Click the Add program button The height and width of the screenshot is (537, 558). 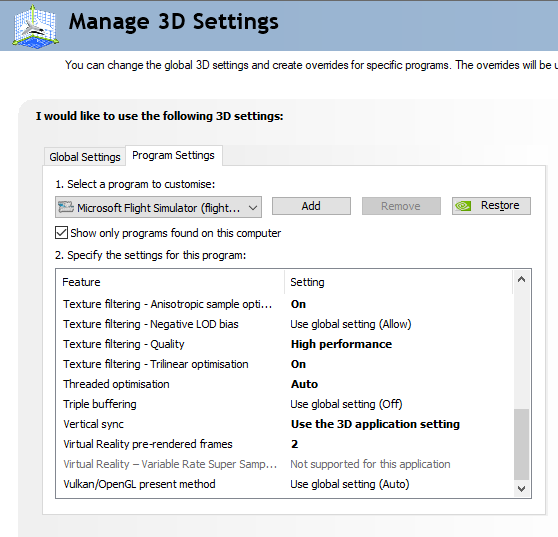(311, 206)
